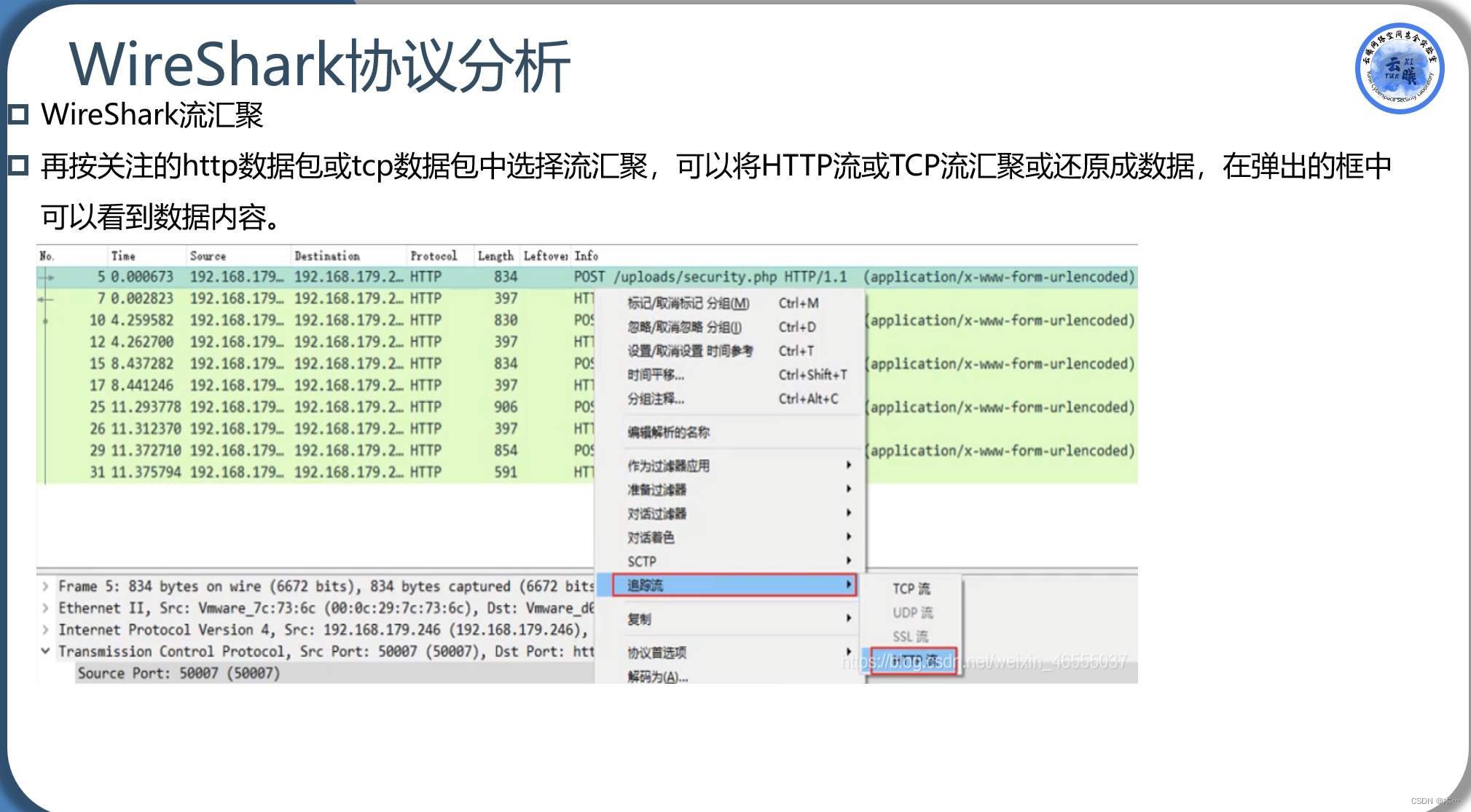
Task: Click the Protocol column header
Action: tap(435, 256)
